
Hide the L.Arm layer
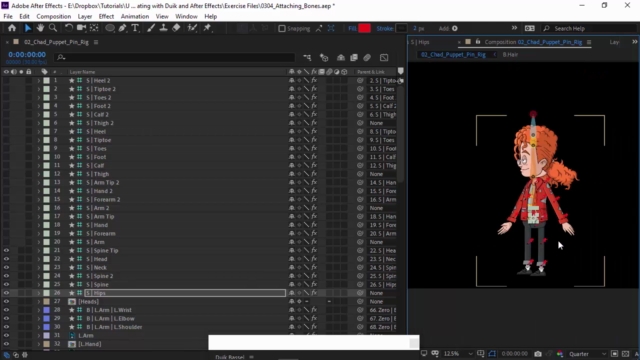coord(6,336)
